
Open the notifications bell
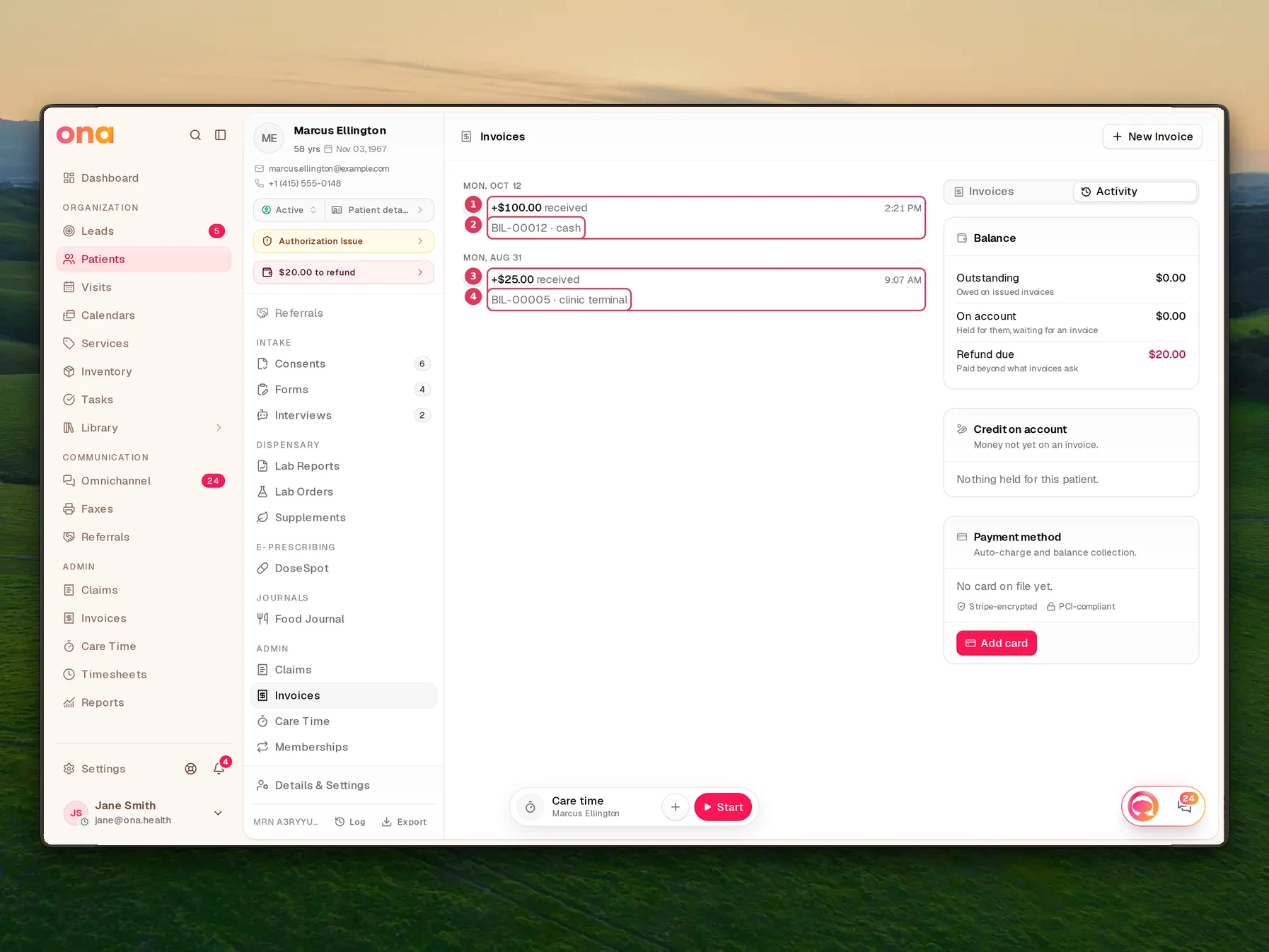click(x=219, y=769)
